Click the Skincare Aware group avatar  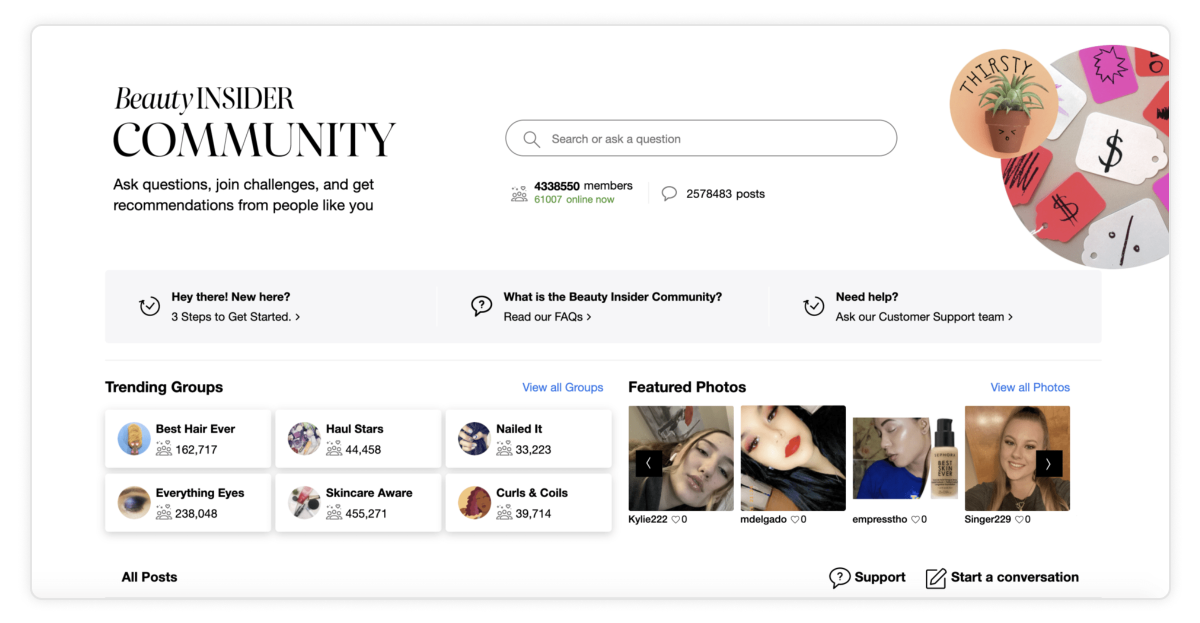pos(304,503)
